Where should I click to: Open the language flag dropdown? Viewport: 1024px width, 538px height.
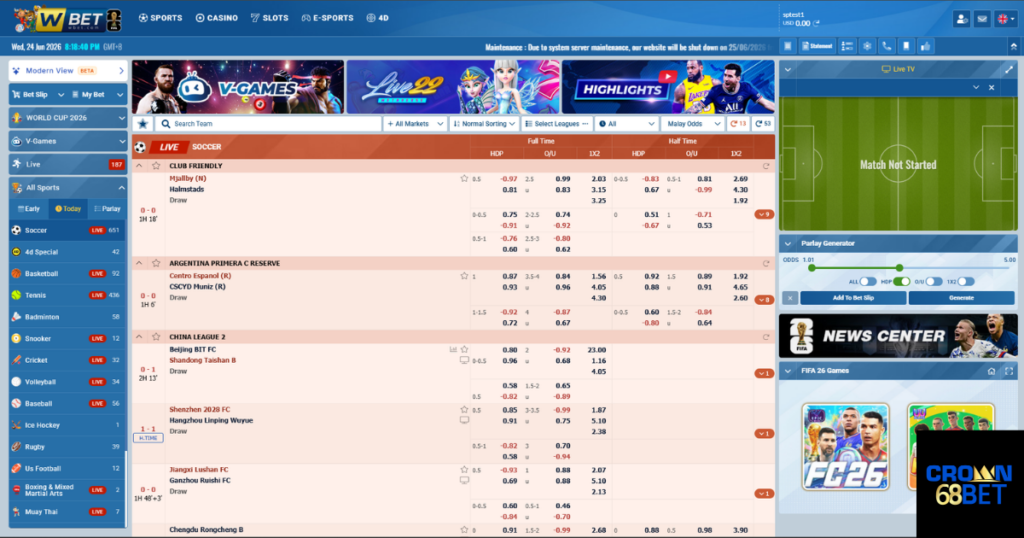(x=1005, y=19)
